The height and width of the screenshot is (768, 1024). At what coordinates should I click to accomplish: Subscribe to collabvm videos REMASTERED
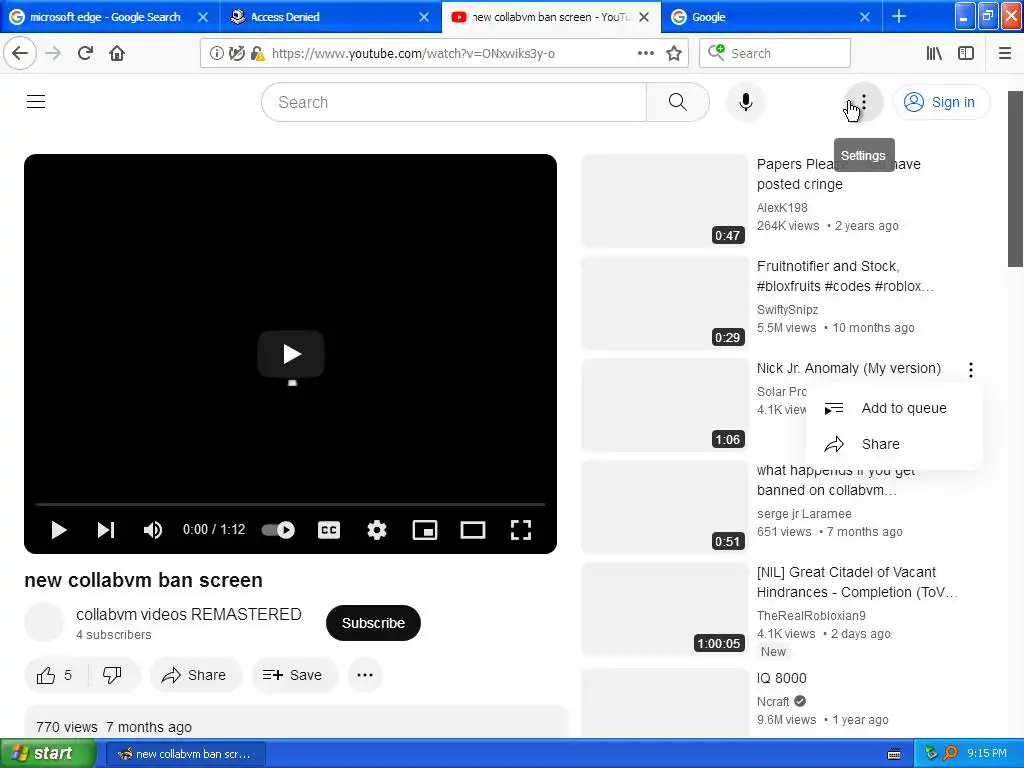coord(373,623)
